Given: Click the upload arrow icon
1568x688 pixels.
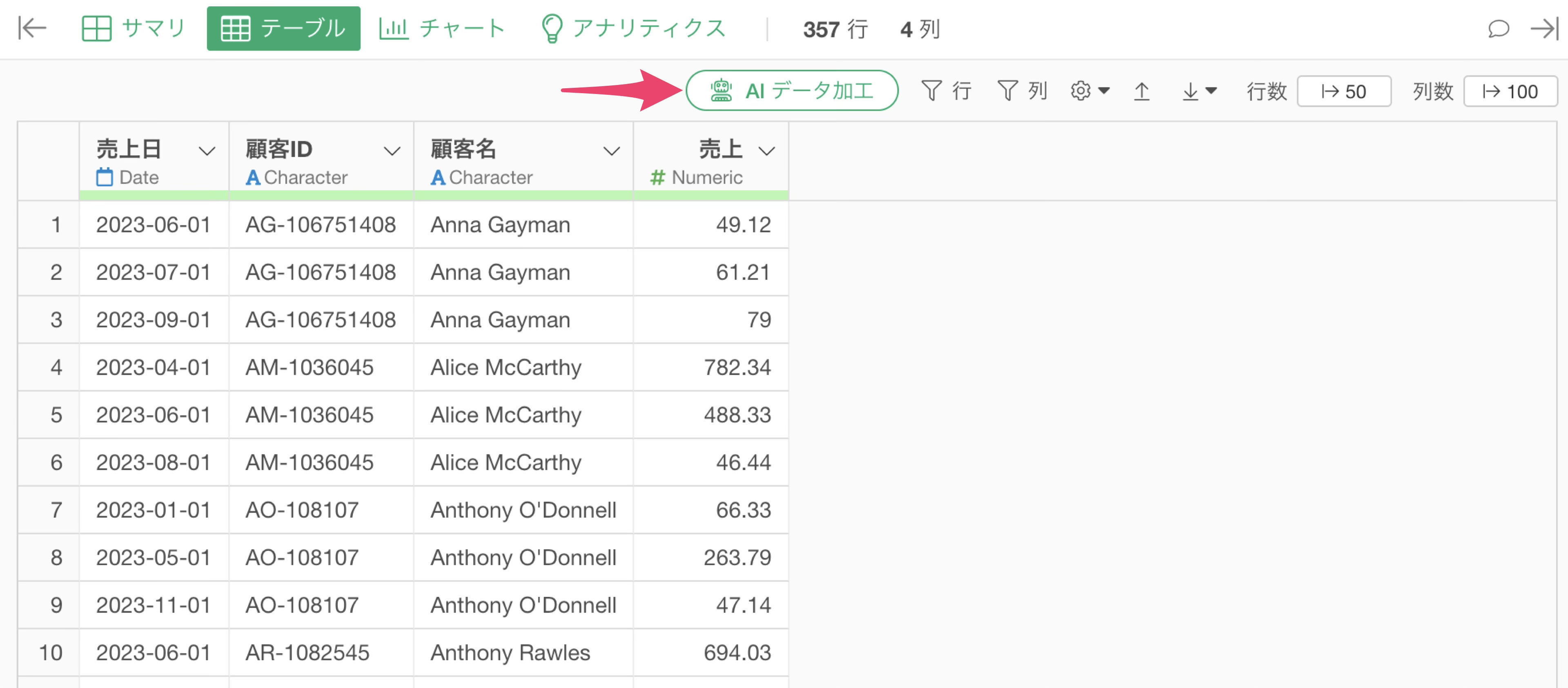Looking at the screenshot, I should click(x=1142, y=92).
